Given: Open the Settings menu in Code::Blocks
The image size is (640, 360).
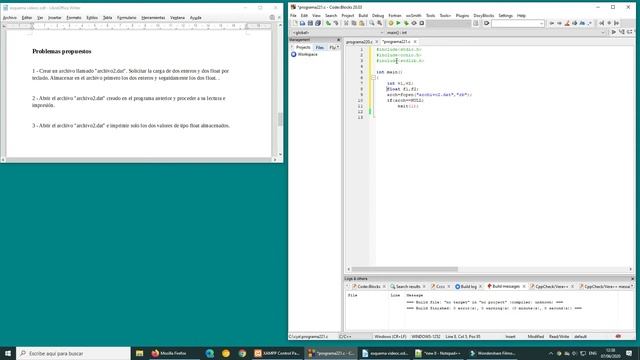Looking at the screenshot, I should pos(505,16).
